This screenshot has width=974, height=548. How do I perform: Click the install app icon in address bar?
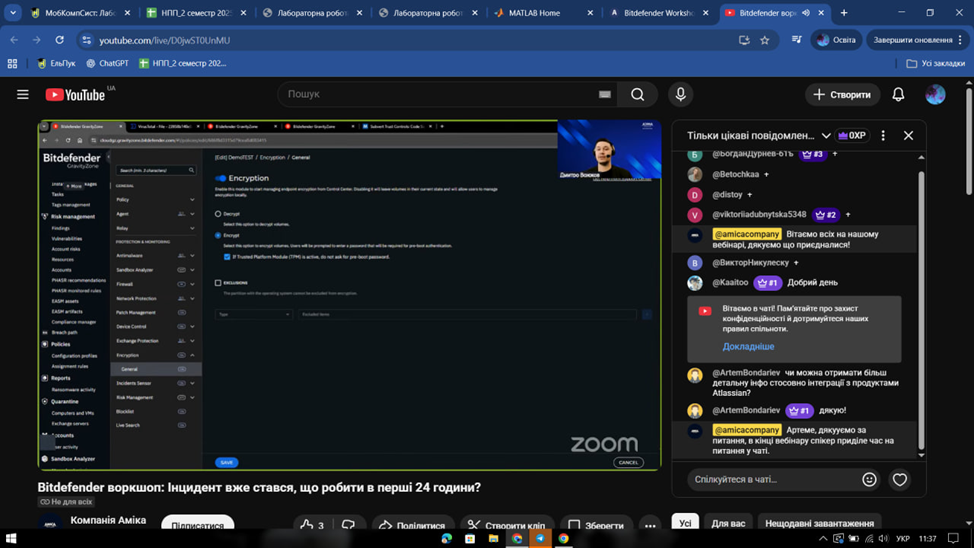tap(744, 40)
